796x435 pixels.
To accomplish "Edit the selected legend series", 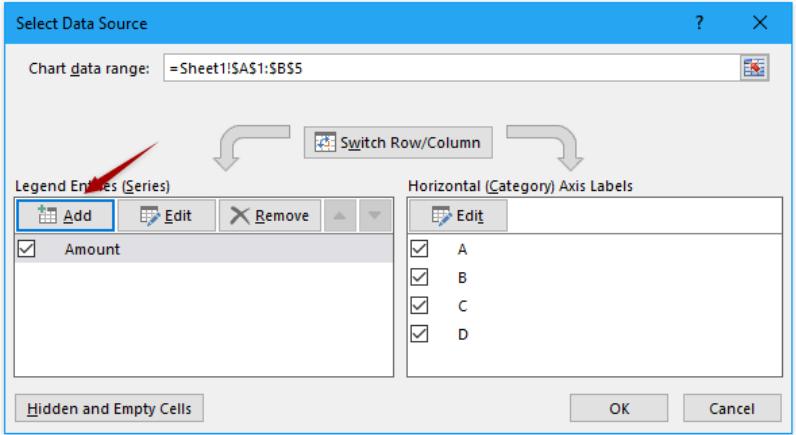I will pos(167,216).
